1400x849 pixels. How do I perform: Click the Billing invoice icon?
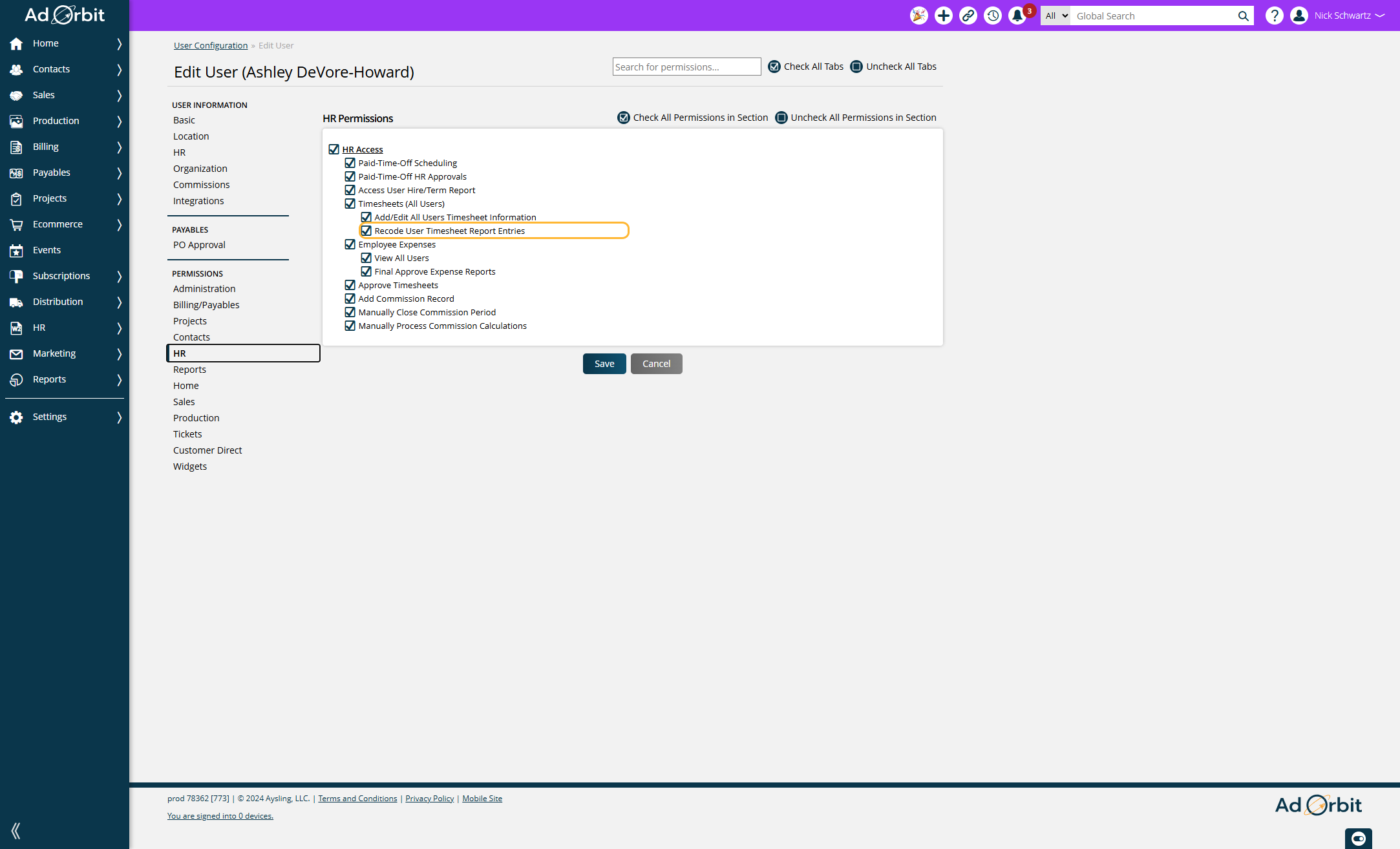click(x=16, y=147)
